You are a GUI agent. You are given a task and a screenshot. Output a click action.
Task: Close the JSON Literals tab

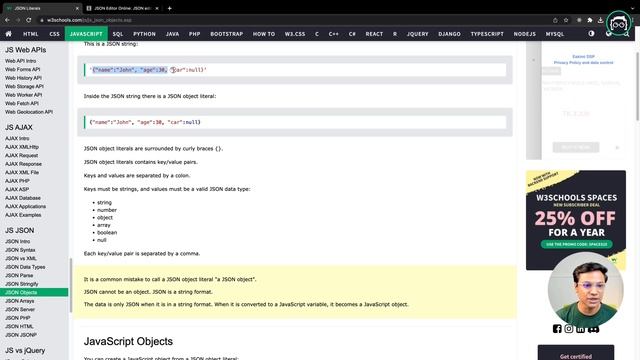click(77, 8)
